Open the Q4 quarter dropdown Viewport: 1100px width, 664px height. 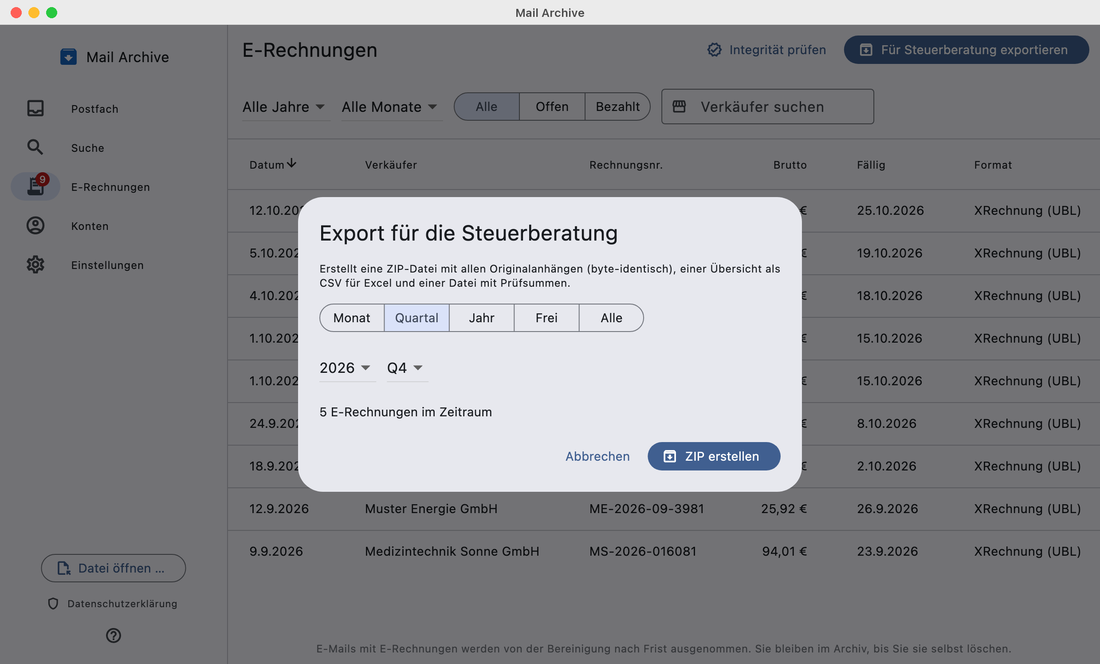[x=407, y=368]
